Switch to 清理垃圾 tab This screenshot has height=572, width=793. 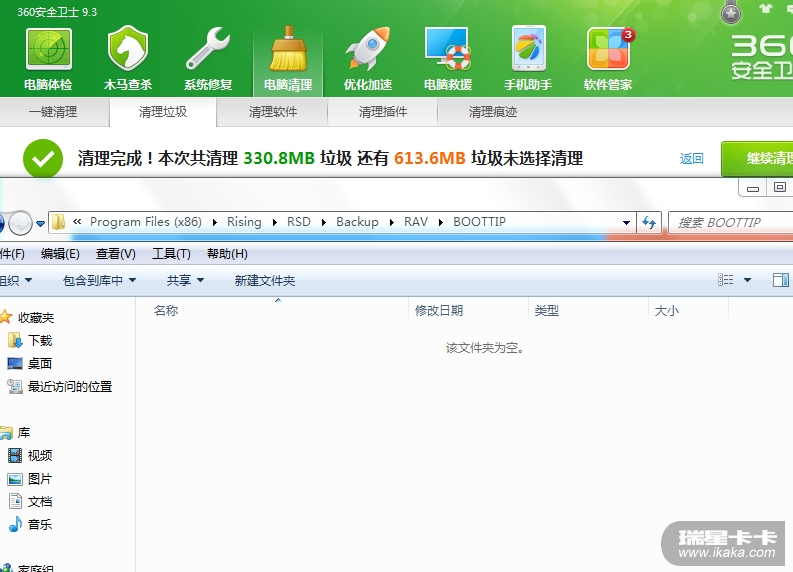coord(163,112)
